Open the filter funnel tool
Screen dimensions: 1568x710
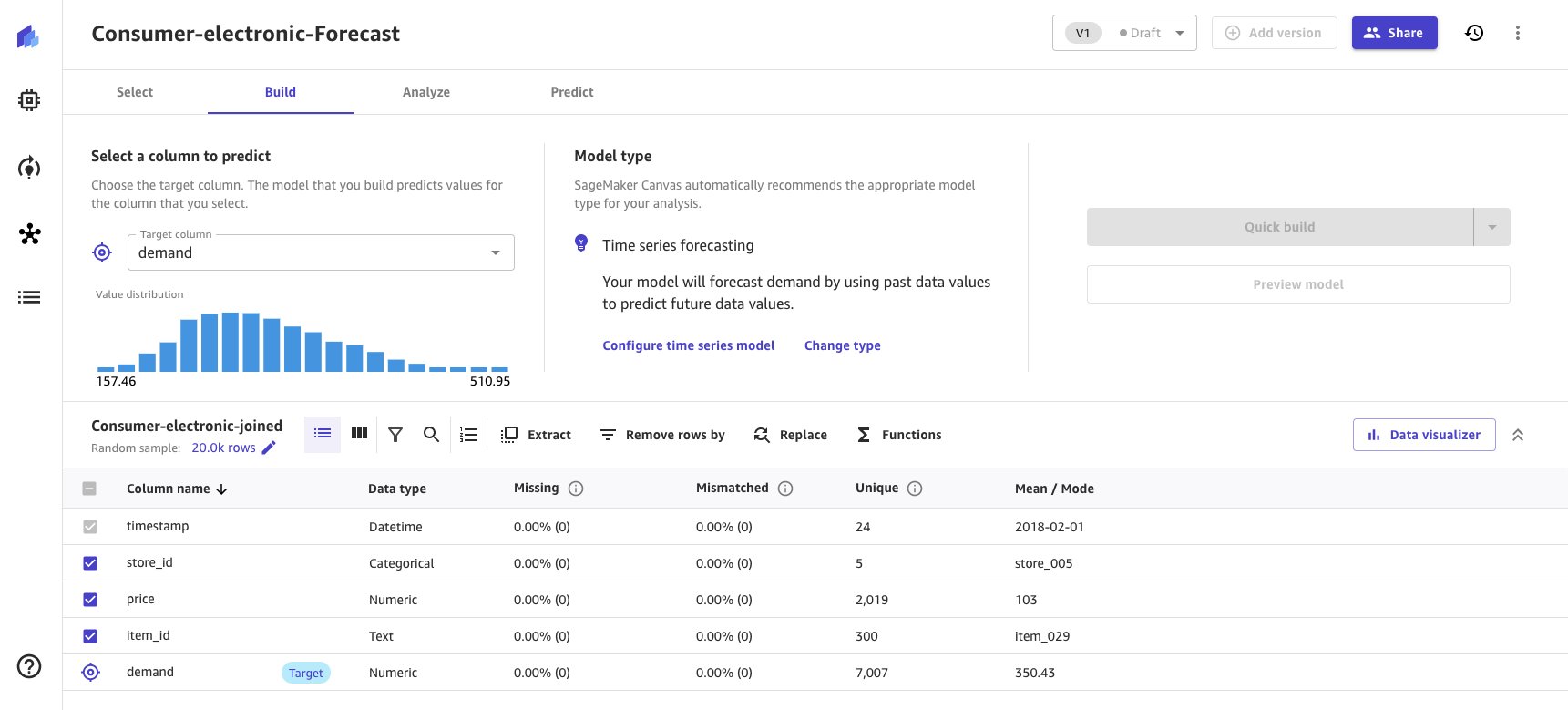(395, 435)
